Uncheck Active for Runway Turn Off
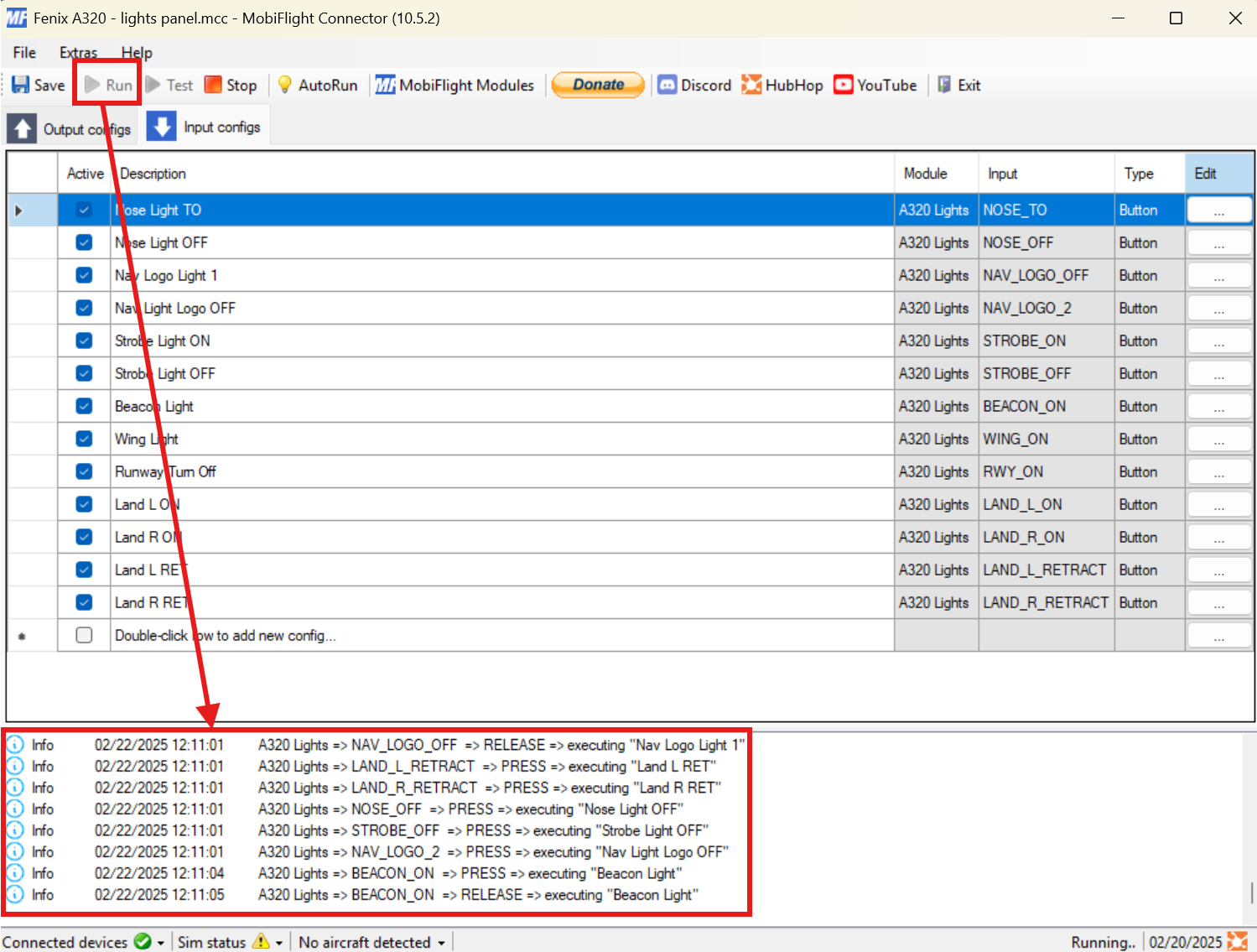 click(x=84, y=471)
